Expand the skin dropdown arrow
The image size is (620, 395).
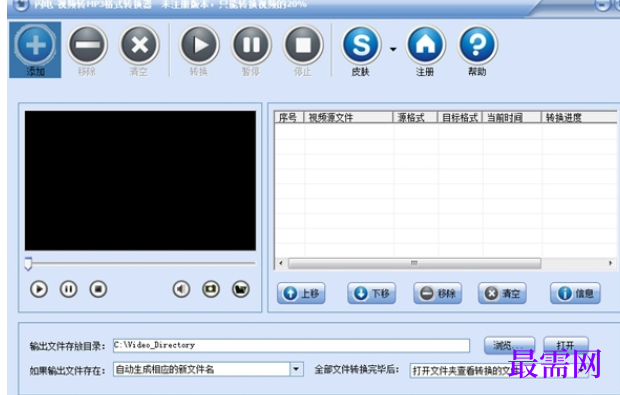coord(393,49)
